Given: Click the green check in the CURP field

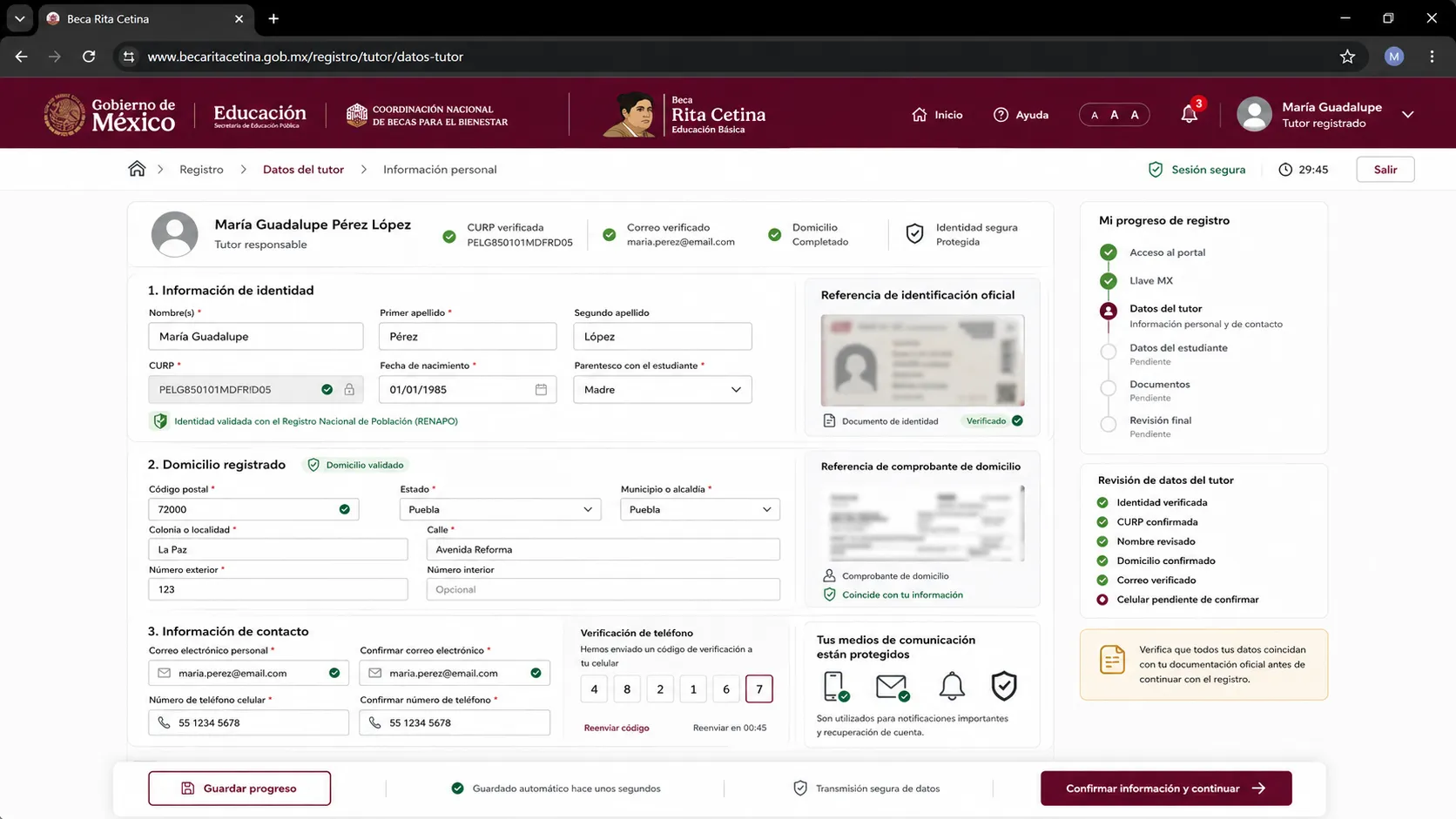Looking at the screenshot, I should (327, 389).
